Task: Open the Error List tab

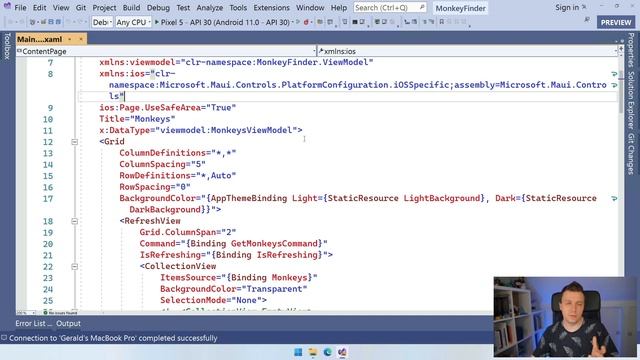Action: click(33, 323)
